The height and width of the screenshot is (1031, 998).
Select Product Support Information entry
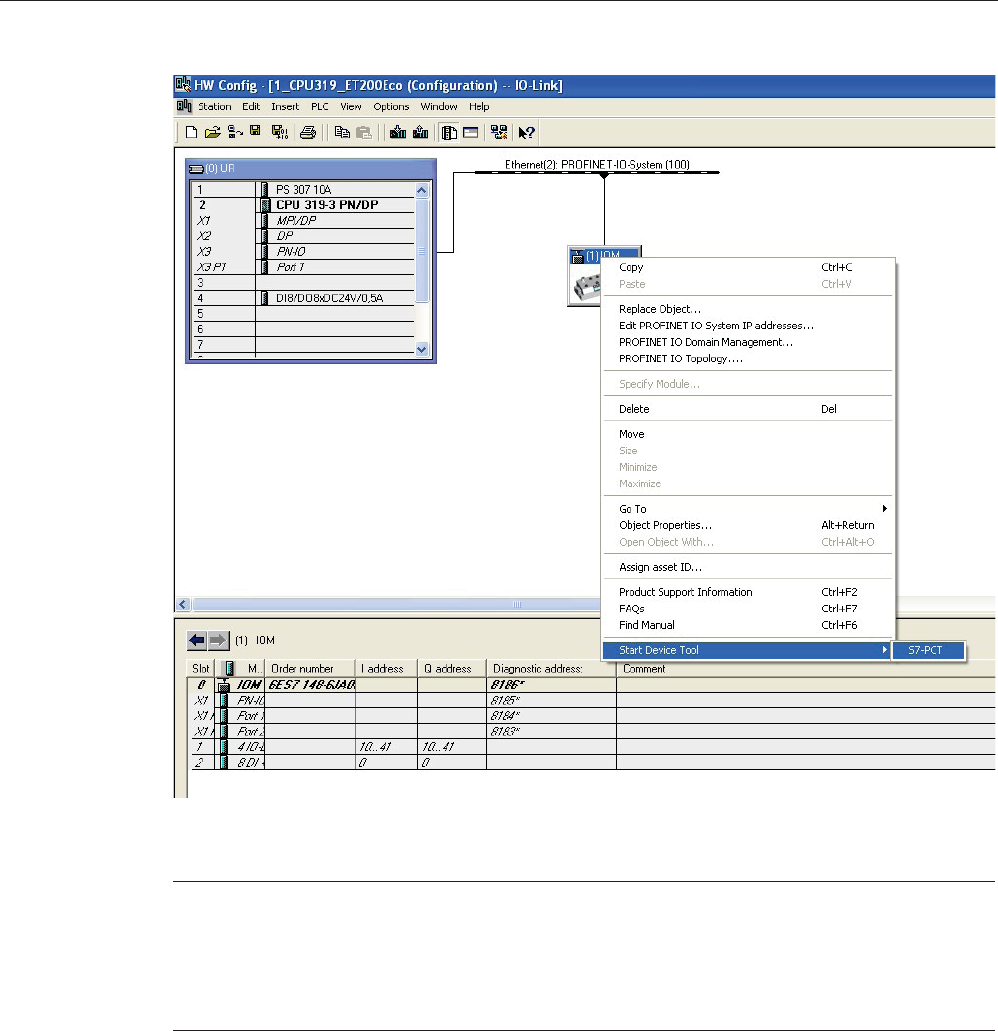(x=748, y=592)
